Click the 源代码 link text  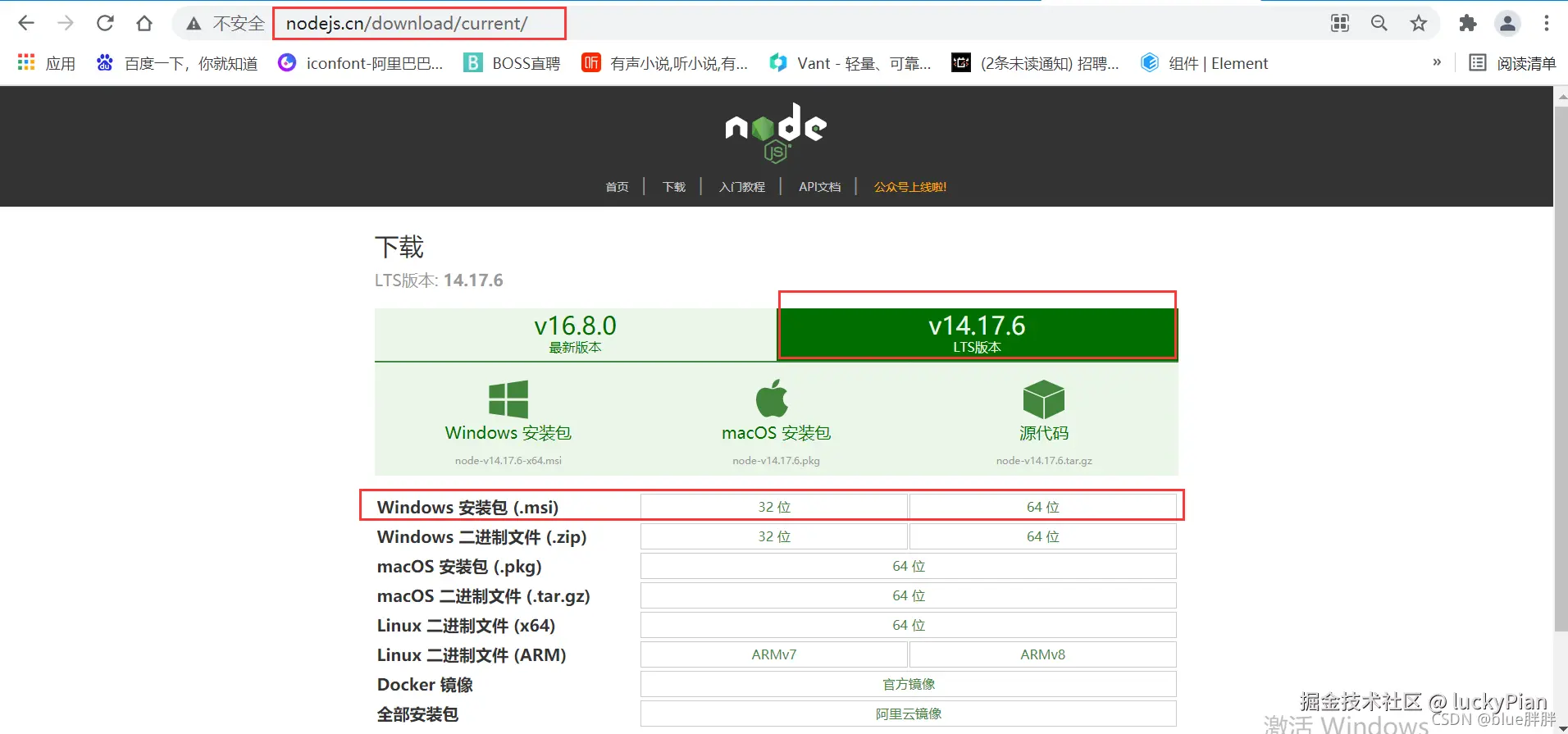click(x=1044, y=433)
